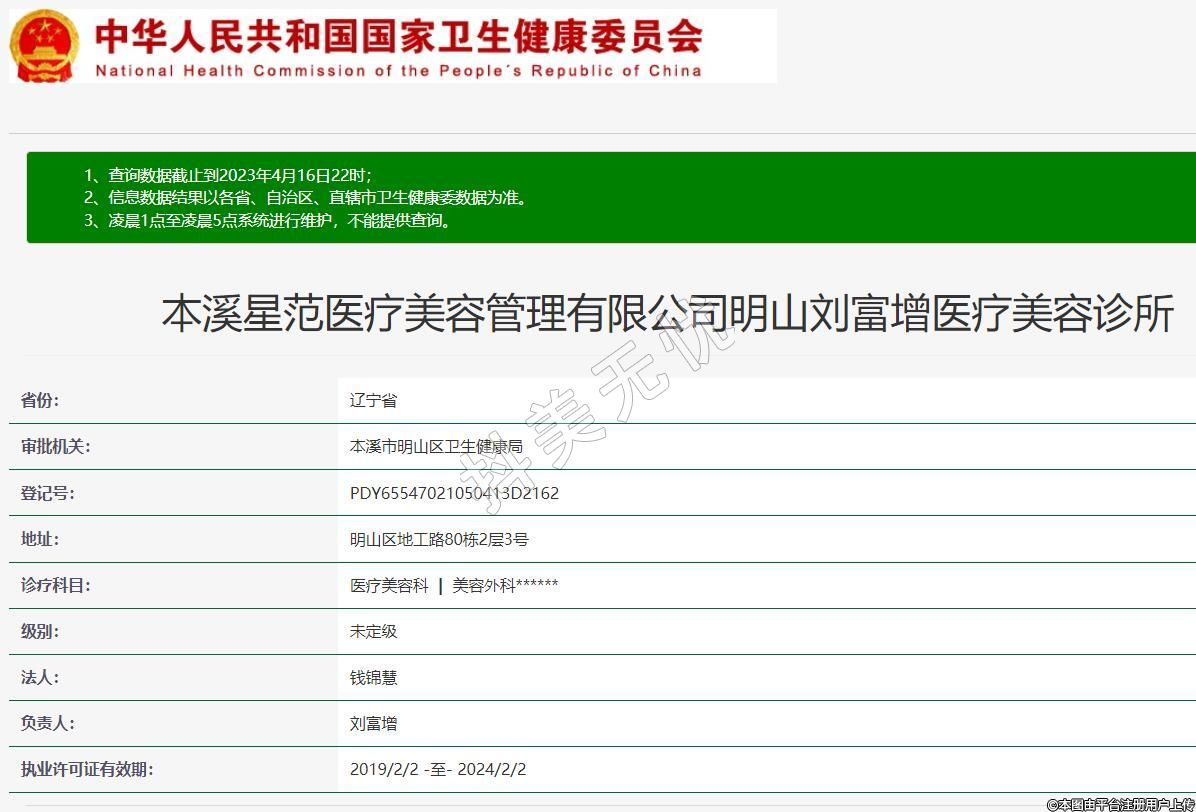Select the clinic name heading 本溪星范医疗美容管理有限公司
Image resolution: width=1196 pixels, height=812 pixels.
click(x=667, y=314)
